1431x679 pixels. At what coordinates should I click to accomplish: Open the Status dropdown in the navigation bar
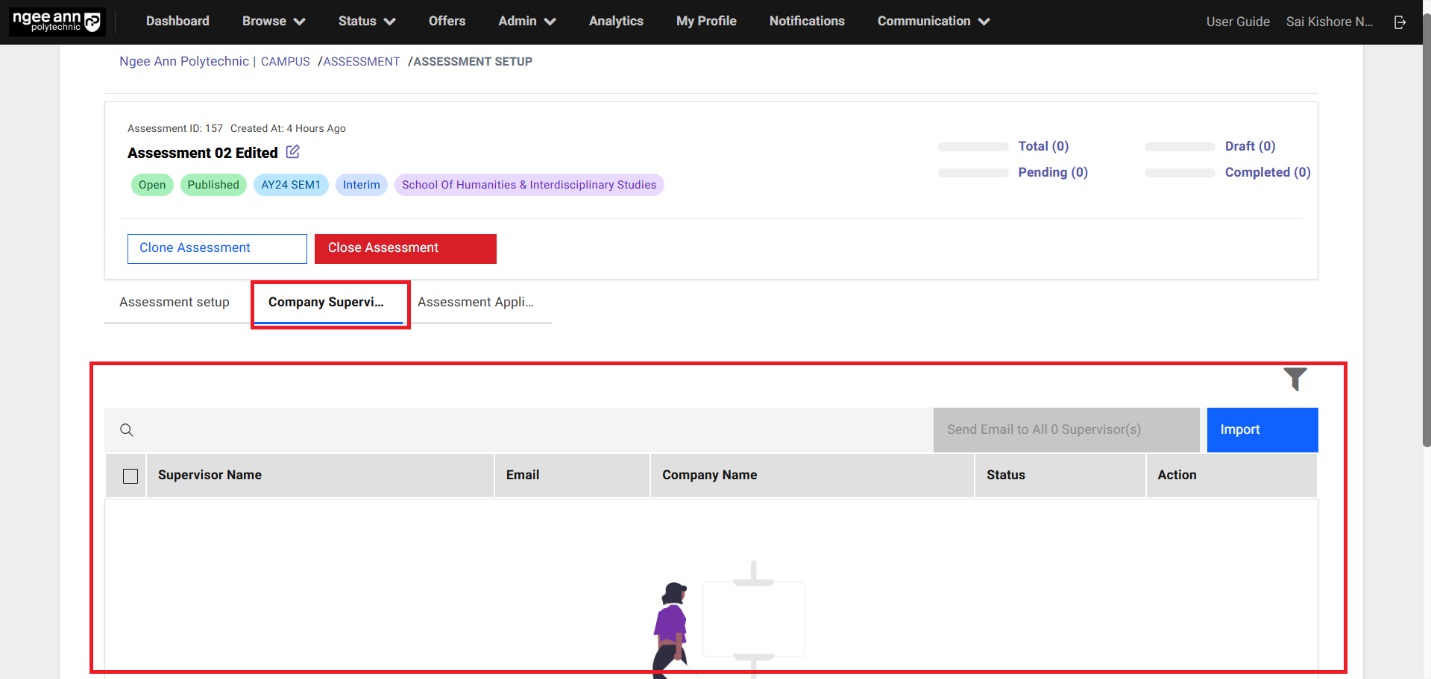366,21
